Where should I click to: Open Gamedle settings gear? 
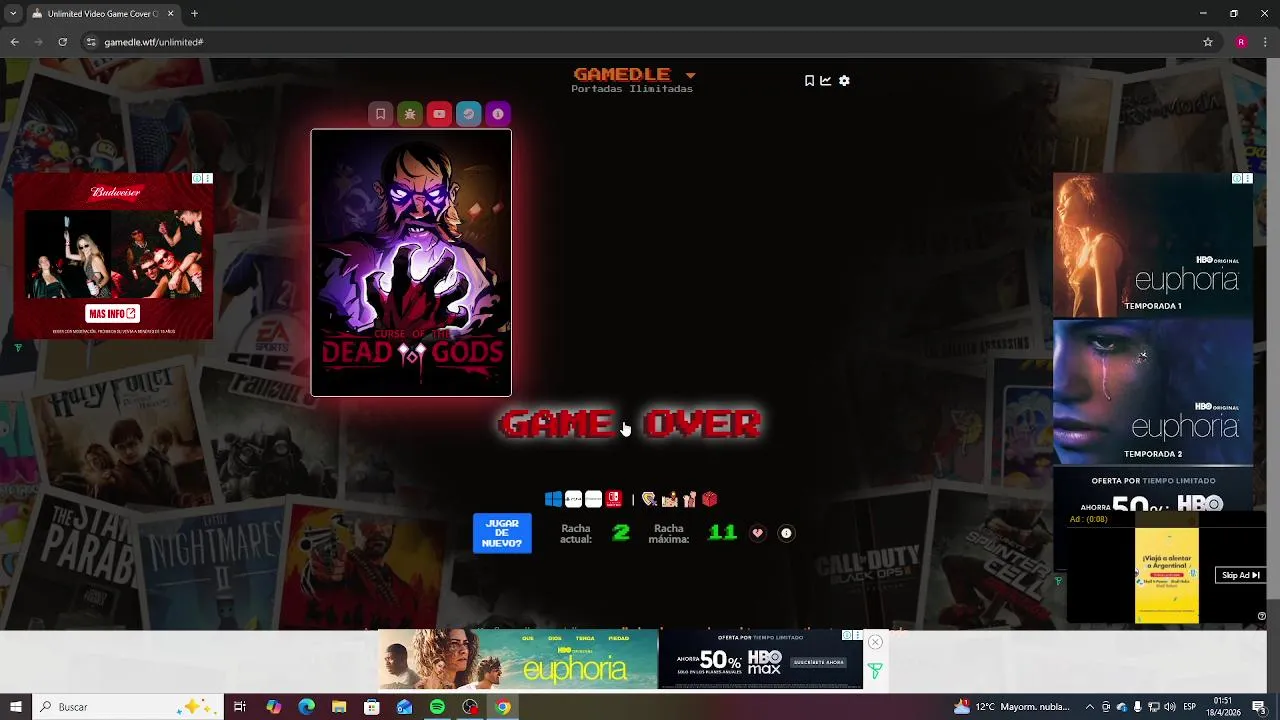coord(844,81)
